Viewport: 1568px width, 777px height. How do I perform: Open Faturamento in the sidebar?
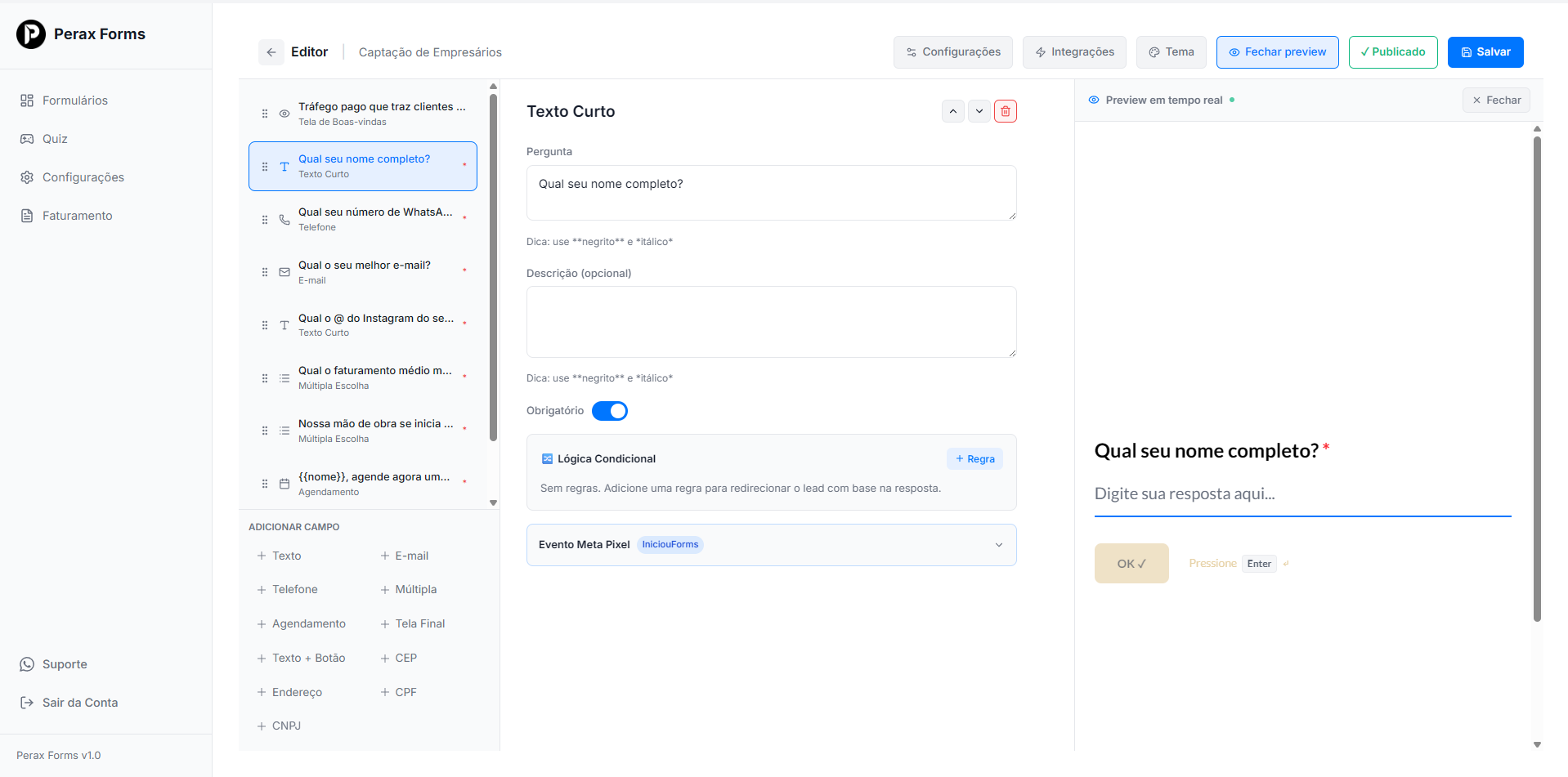66,216
